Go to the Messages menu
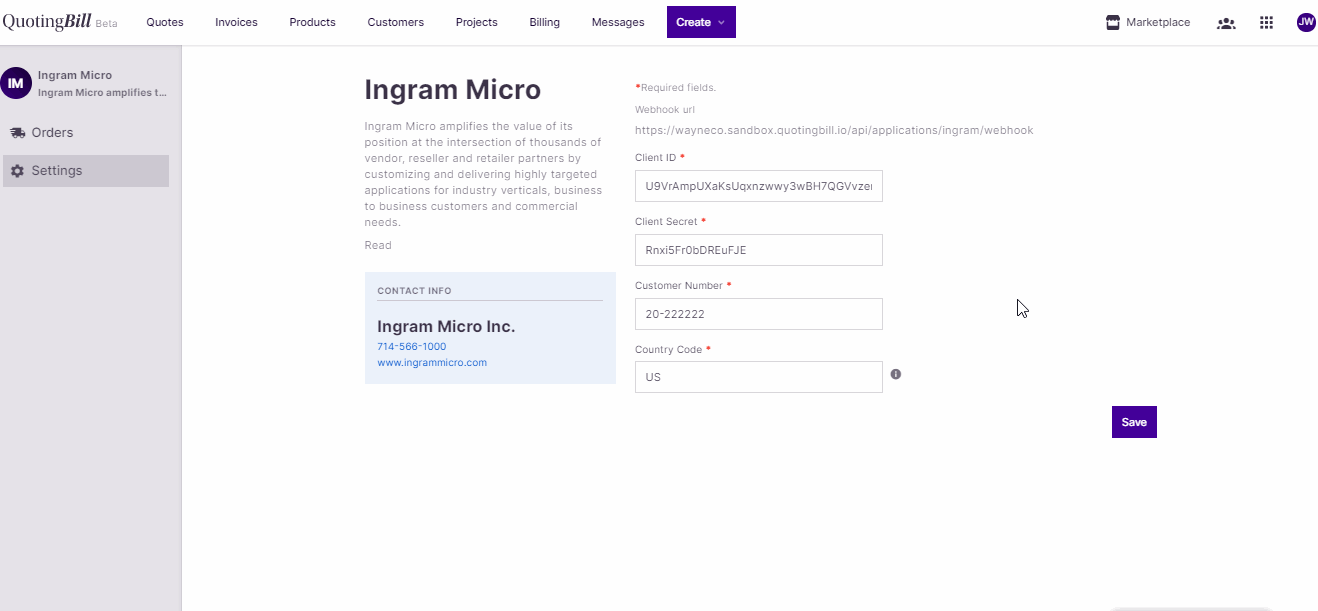1318x611 pixels. coord(618,22)
